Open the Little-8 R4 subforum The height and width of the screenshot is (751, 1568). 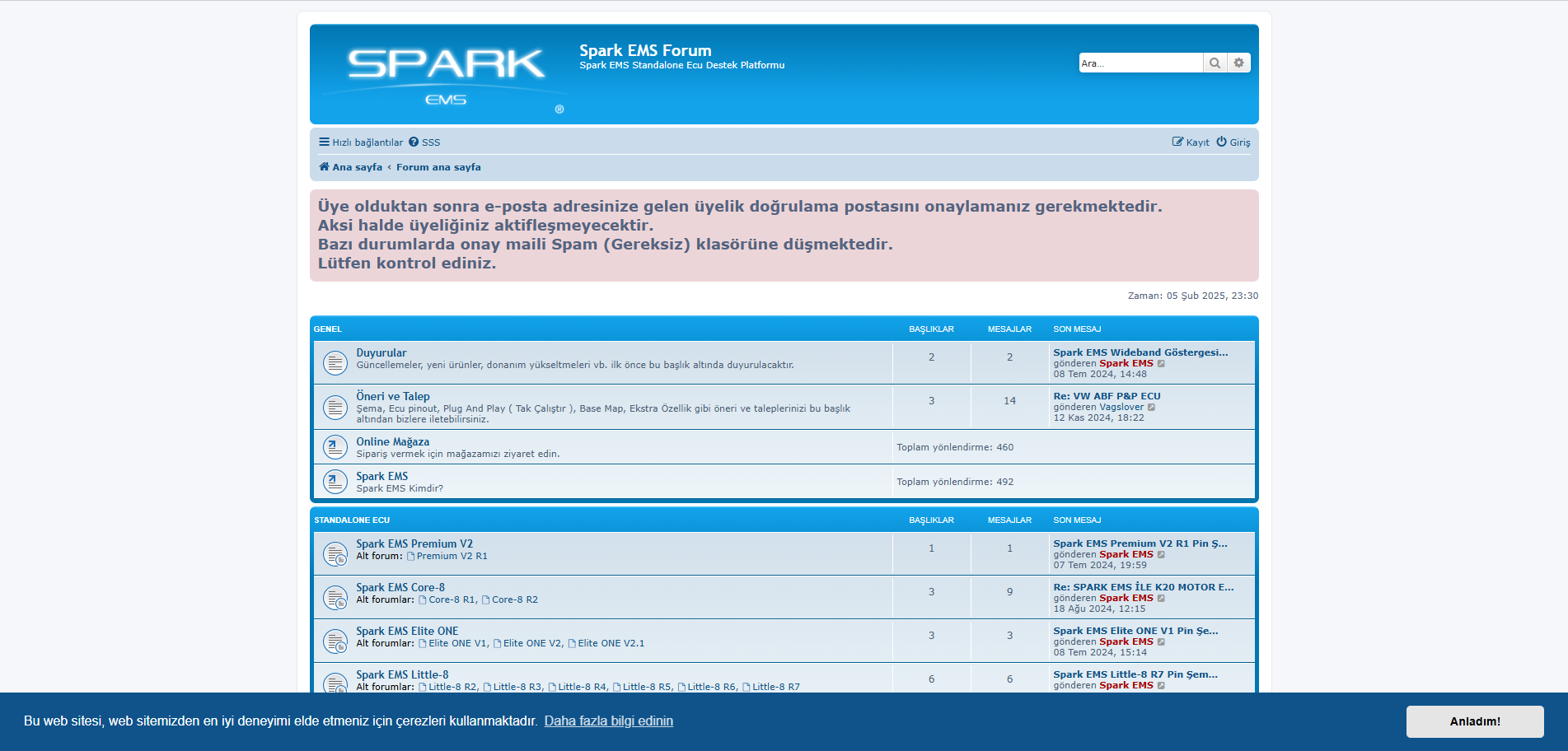pos(582,687)
